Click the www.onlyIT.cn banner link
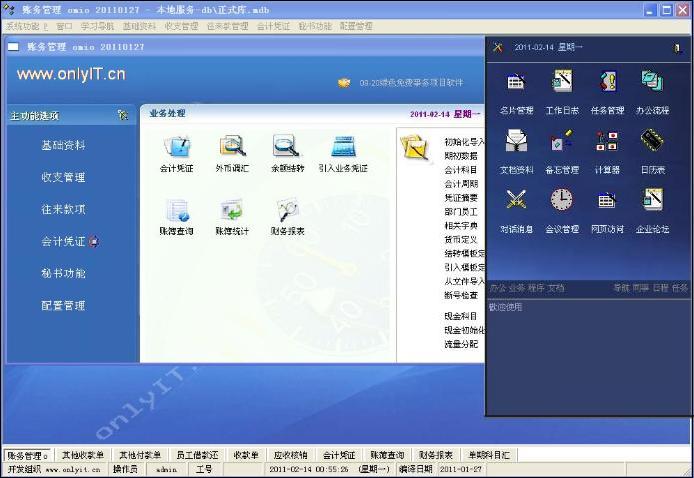The image size is (694, 478). pos(71,74)
